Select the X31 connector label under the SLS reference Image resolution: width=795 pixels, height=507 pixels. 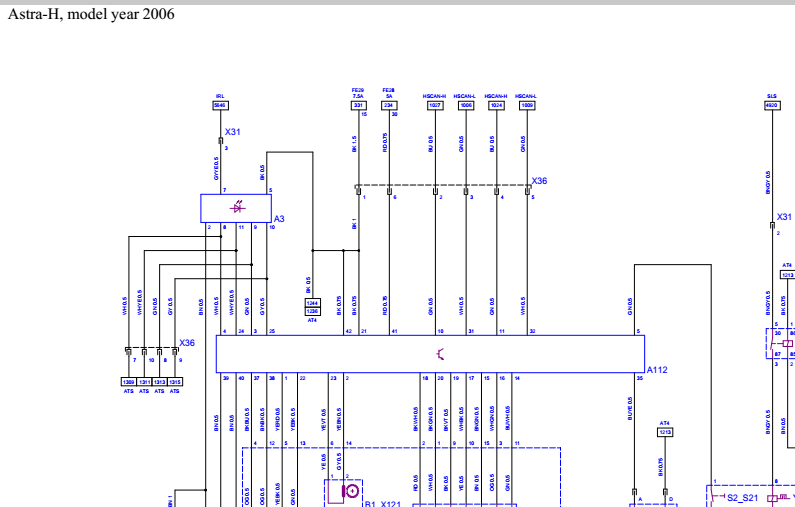(x=784, y=217)
